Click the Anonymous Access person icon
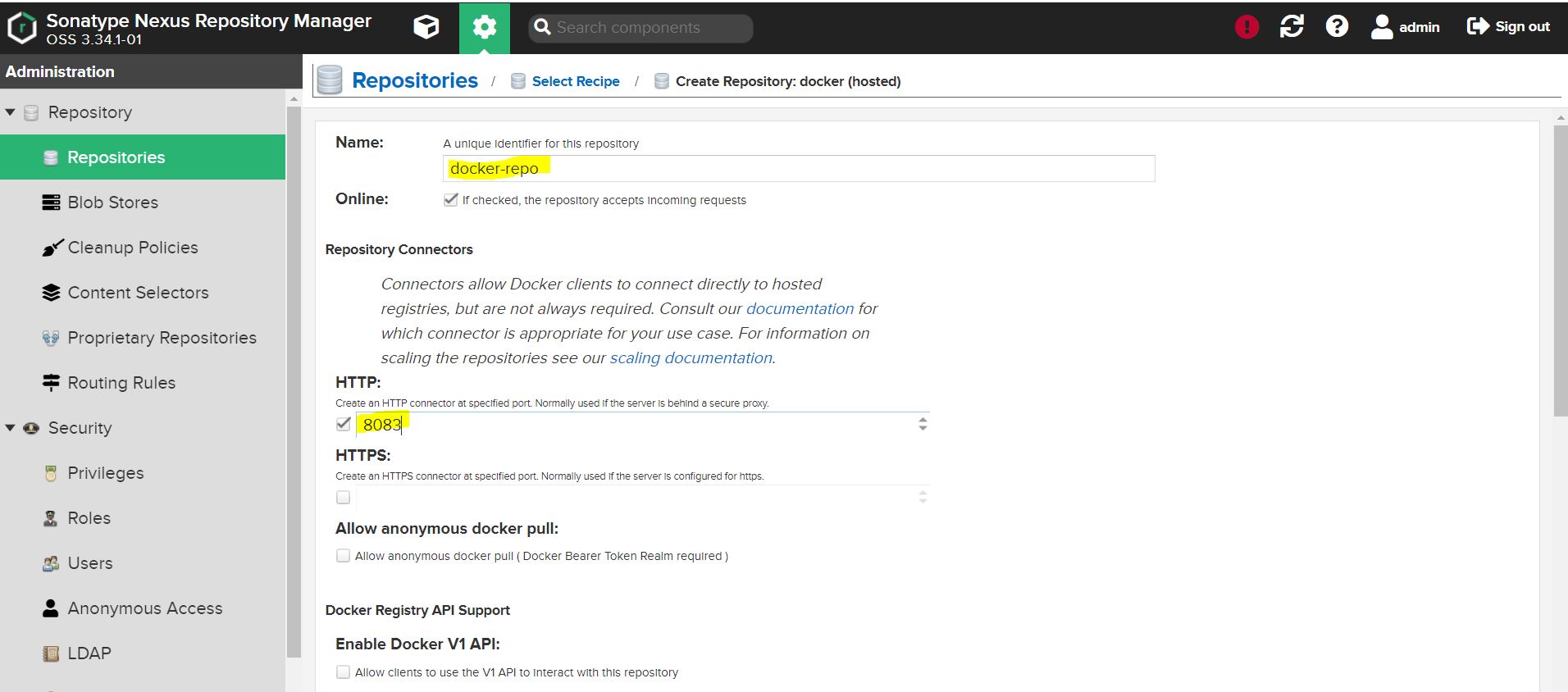 (51, 608)
